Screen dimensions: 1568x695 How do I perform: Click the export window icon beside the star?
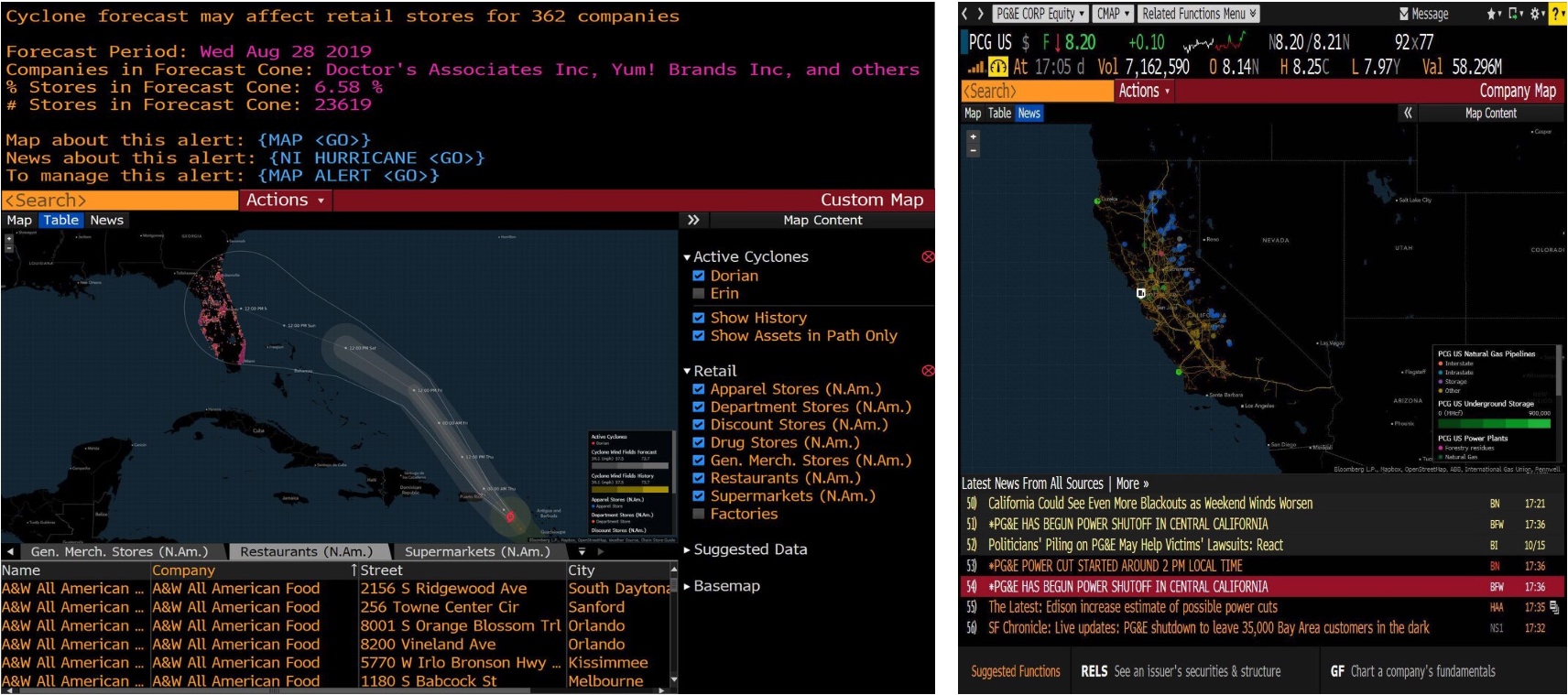1515,14
